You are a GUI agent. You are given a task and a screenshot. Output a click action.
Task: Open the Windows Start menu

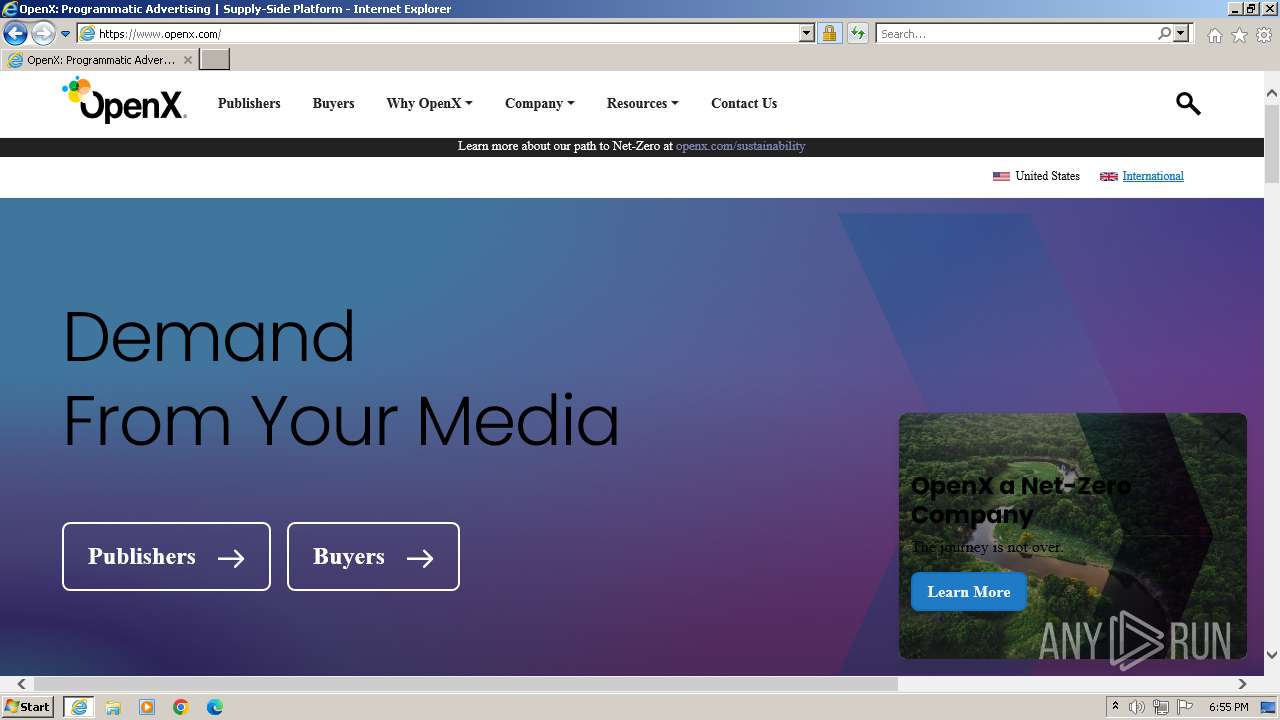point(28,707)
